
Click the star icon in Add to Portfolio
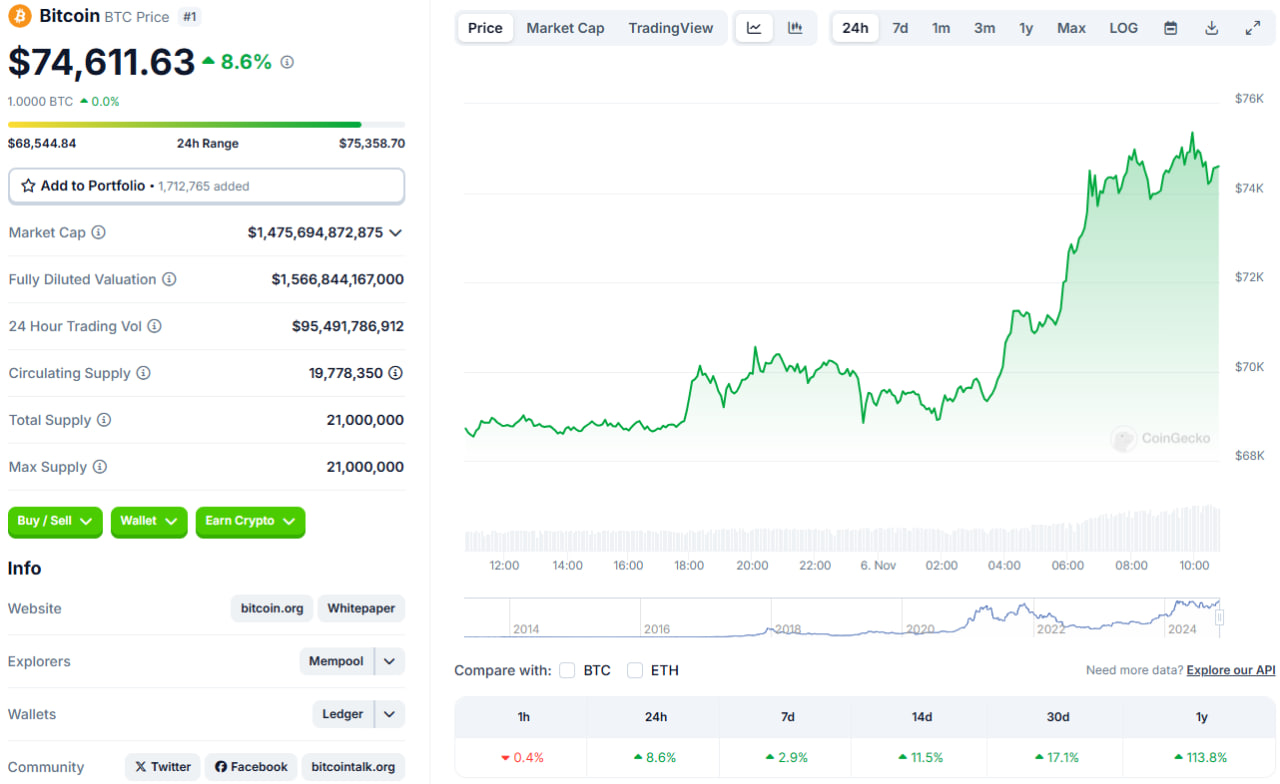(x=28, y=186)
